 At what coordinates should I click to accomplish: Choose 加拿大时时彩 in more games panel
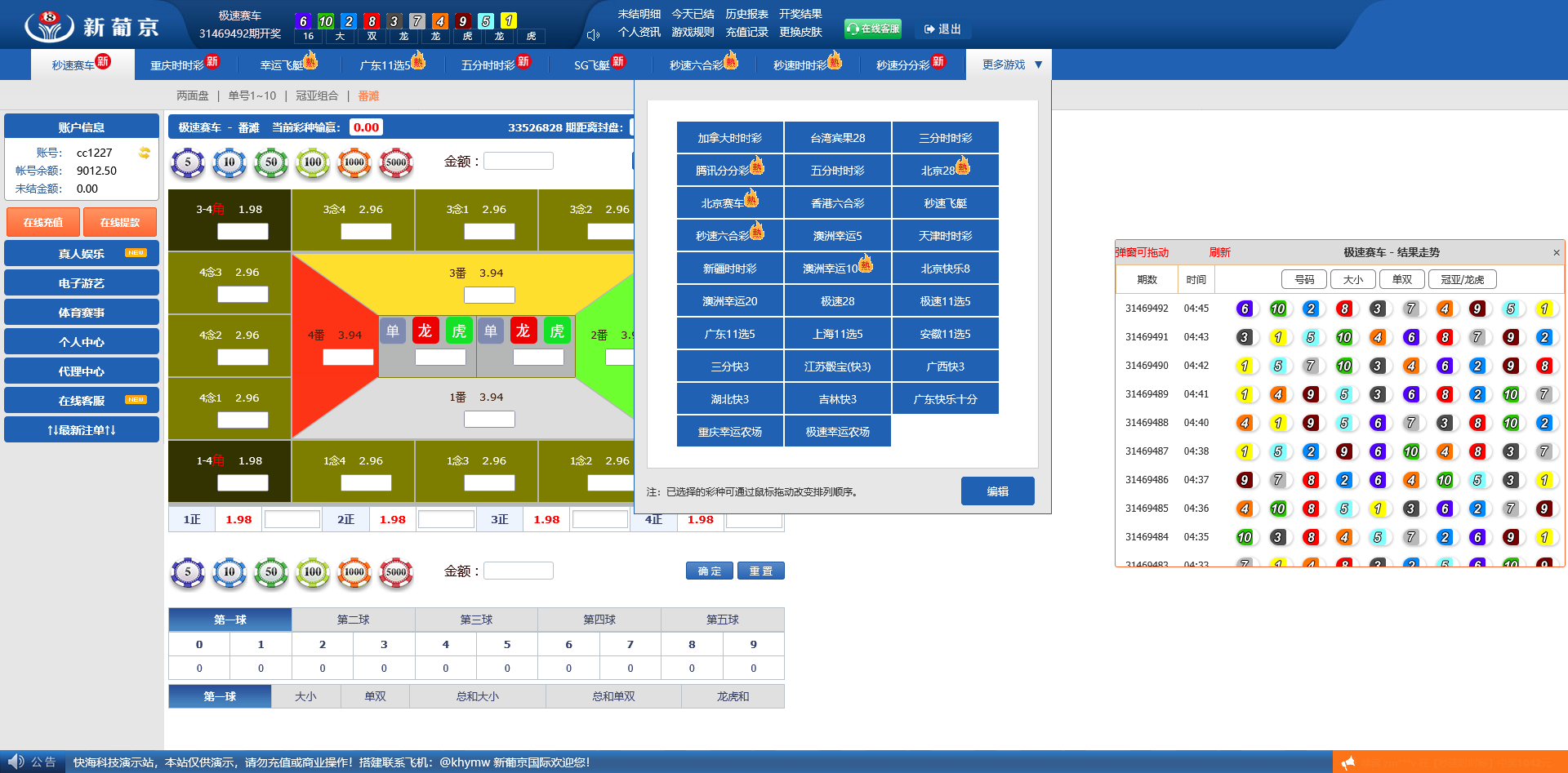pyautogui.click(x=730, y=137)
